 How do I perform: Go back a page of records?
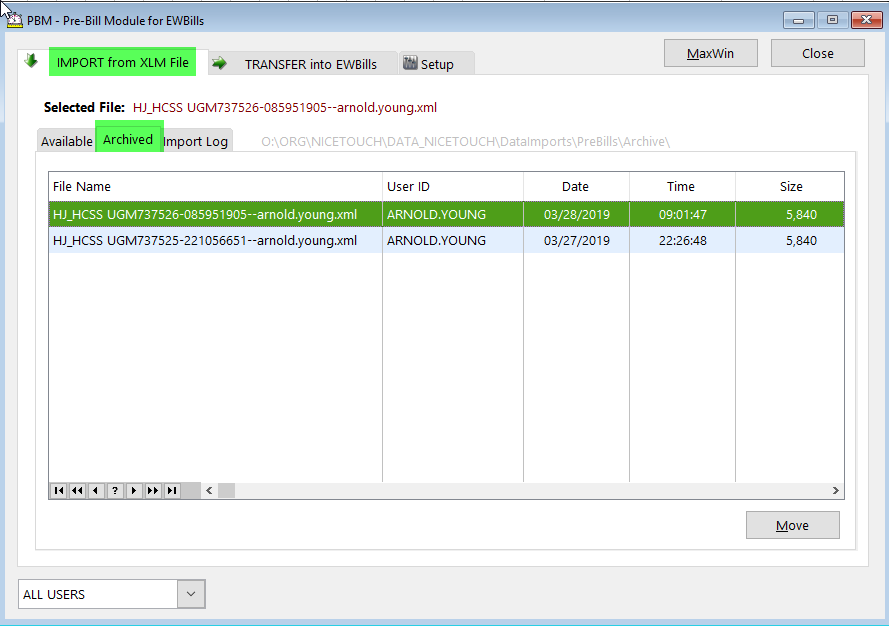(x=78, y=490)
